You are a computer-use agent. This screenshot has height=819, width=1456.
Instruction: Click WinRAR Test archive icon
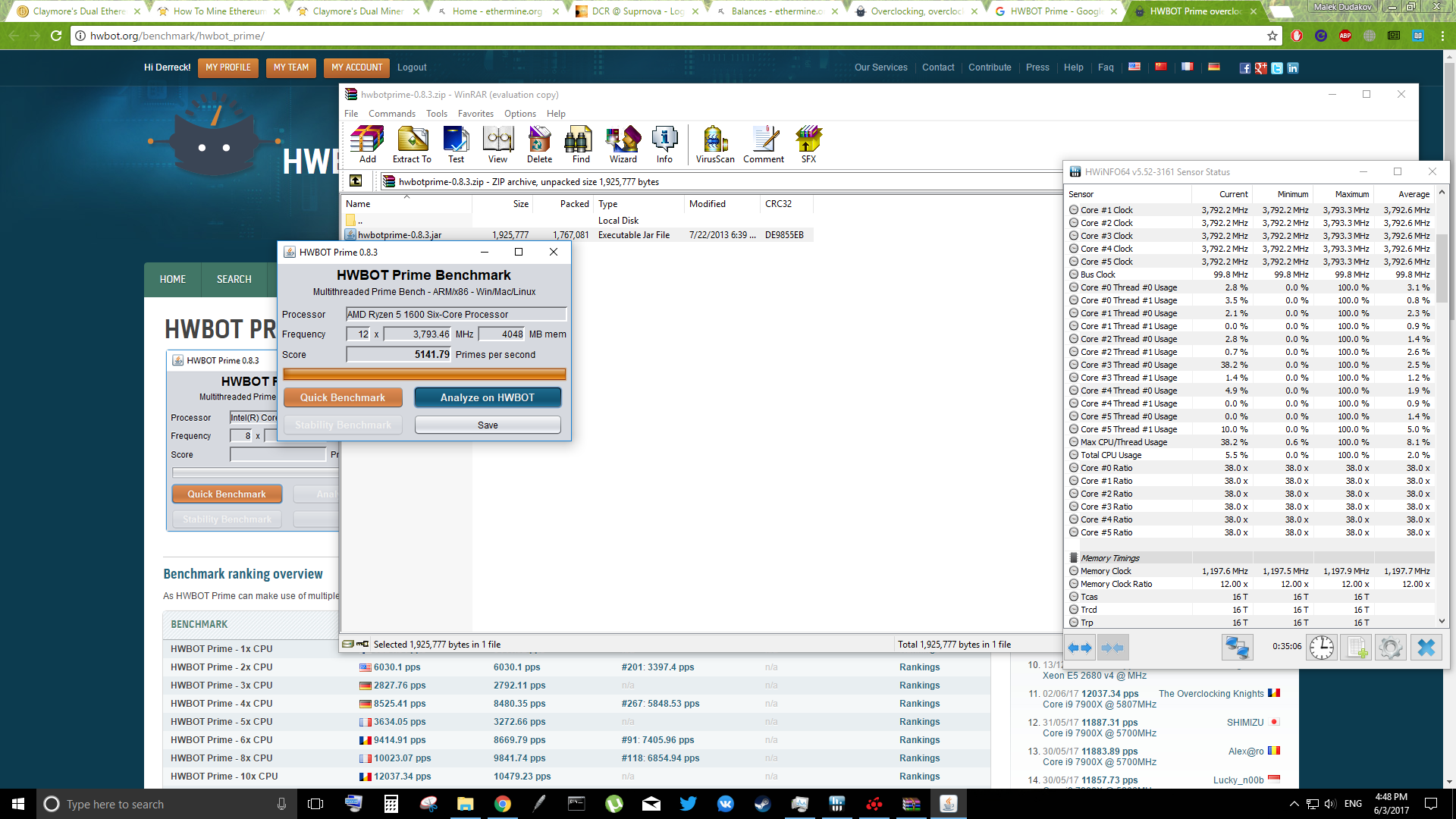456,144
